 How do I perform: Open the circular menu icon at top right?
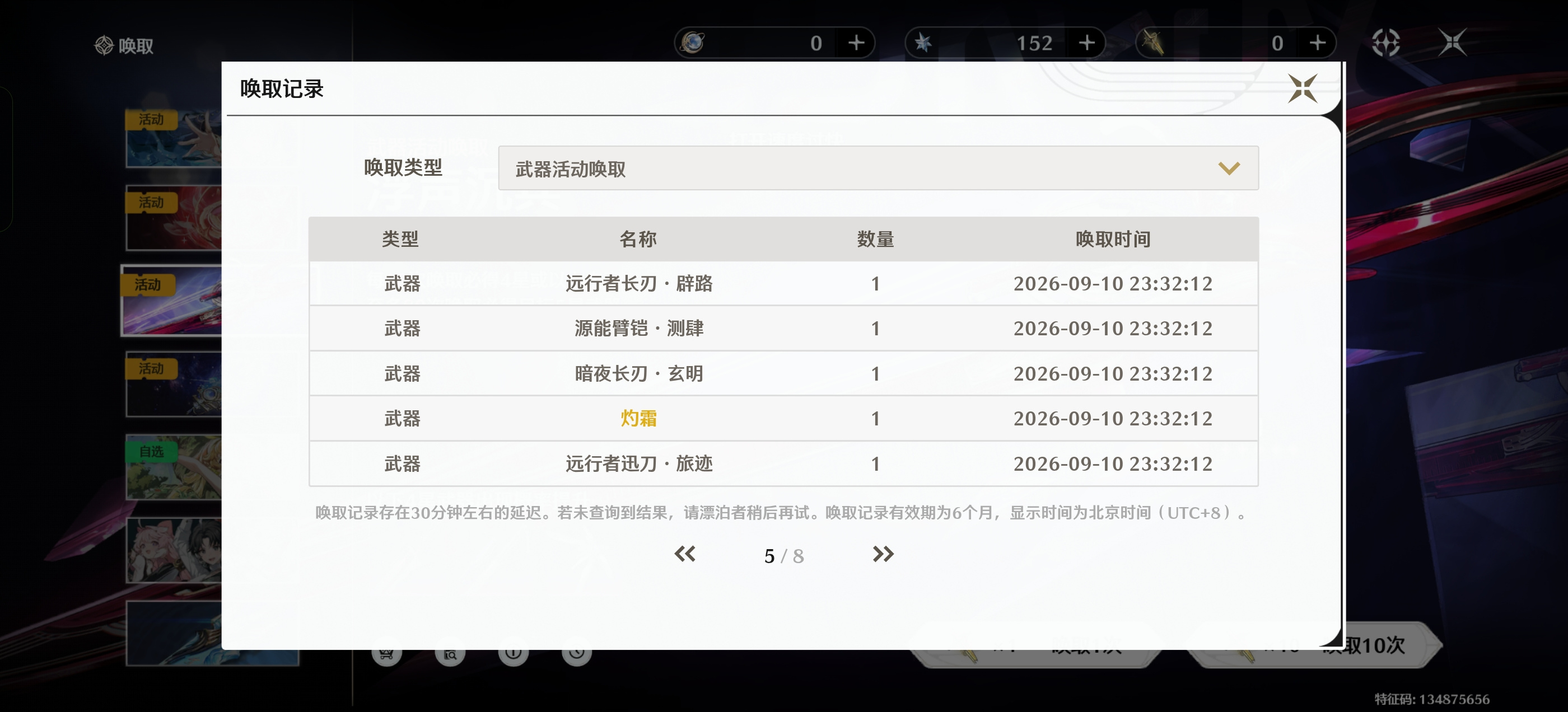click(1385, 43)
